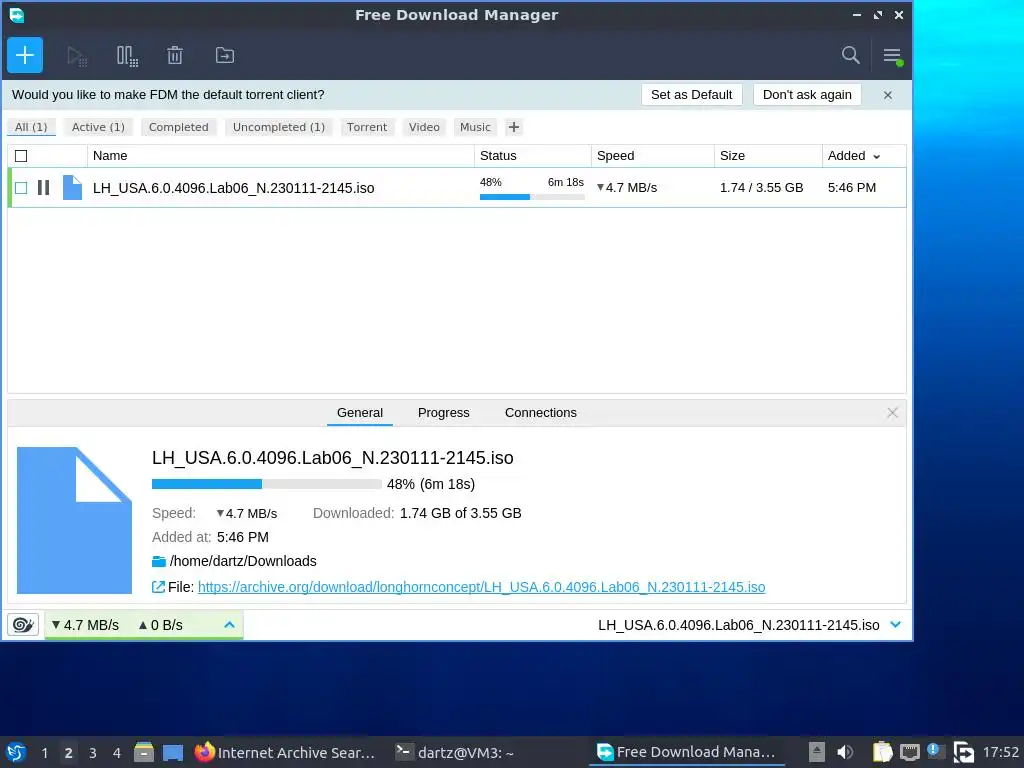This screenshot has height=768, width=1024.
Task: Open the system start menu icon in taskbar
Action: point(16,752)
